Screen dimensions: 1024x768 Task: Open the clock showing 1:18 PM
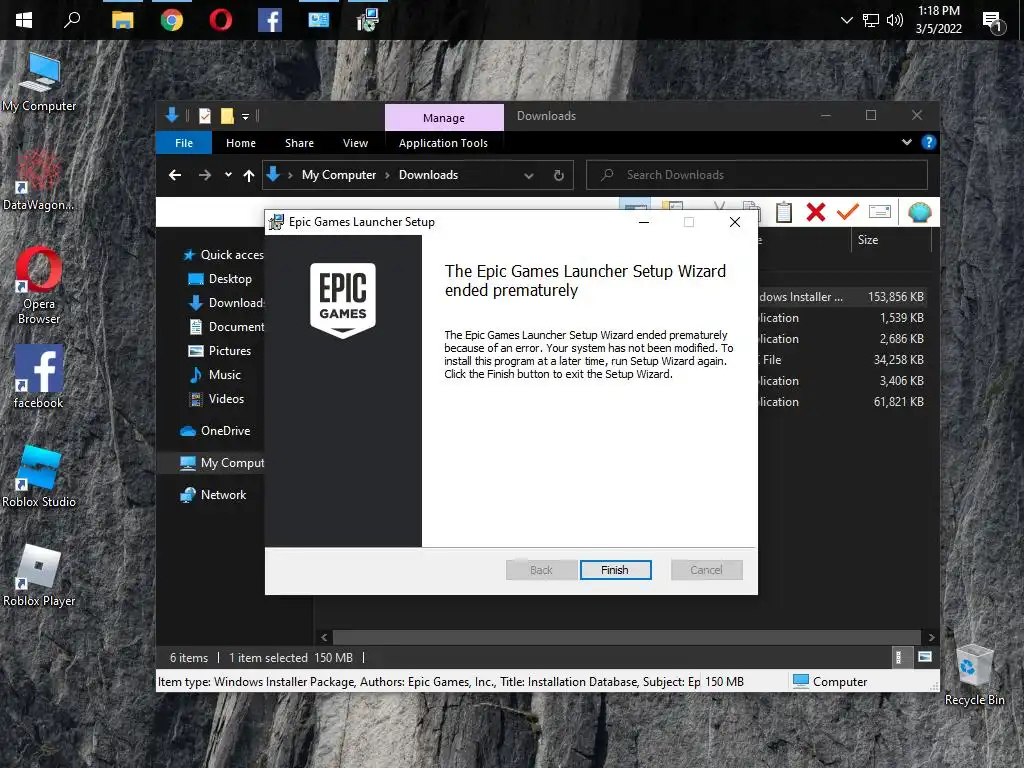[938, 20]
